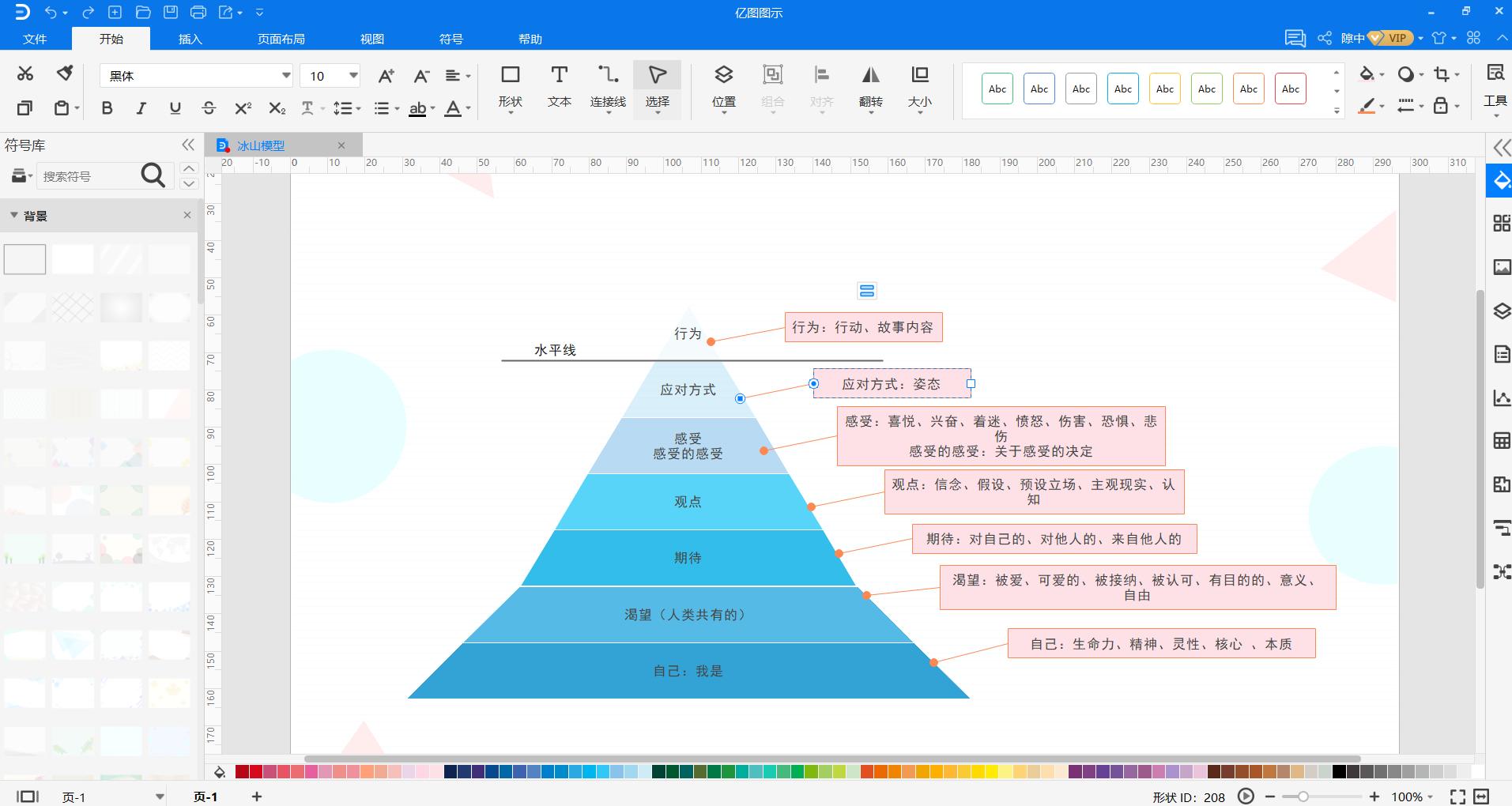Switch to the 插入 ribbon tab

pyautogui.click(x=190, y=39)
